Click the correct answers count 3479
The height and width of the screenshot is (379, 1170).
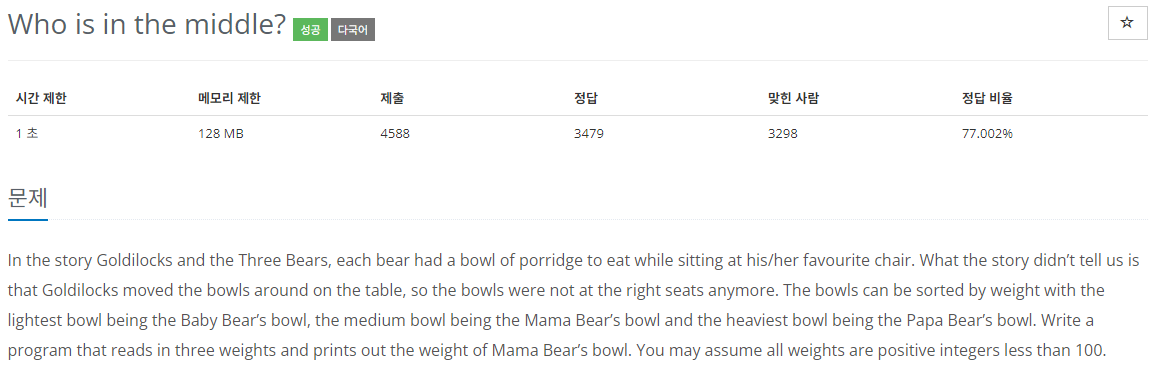click(589, 134)
